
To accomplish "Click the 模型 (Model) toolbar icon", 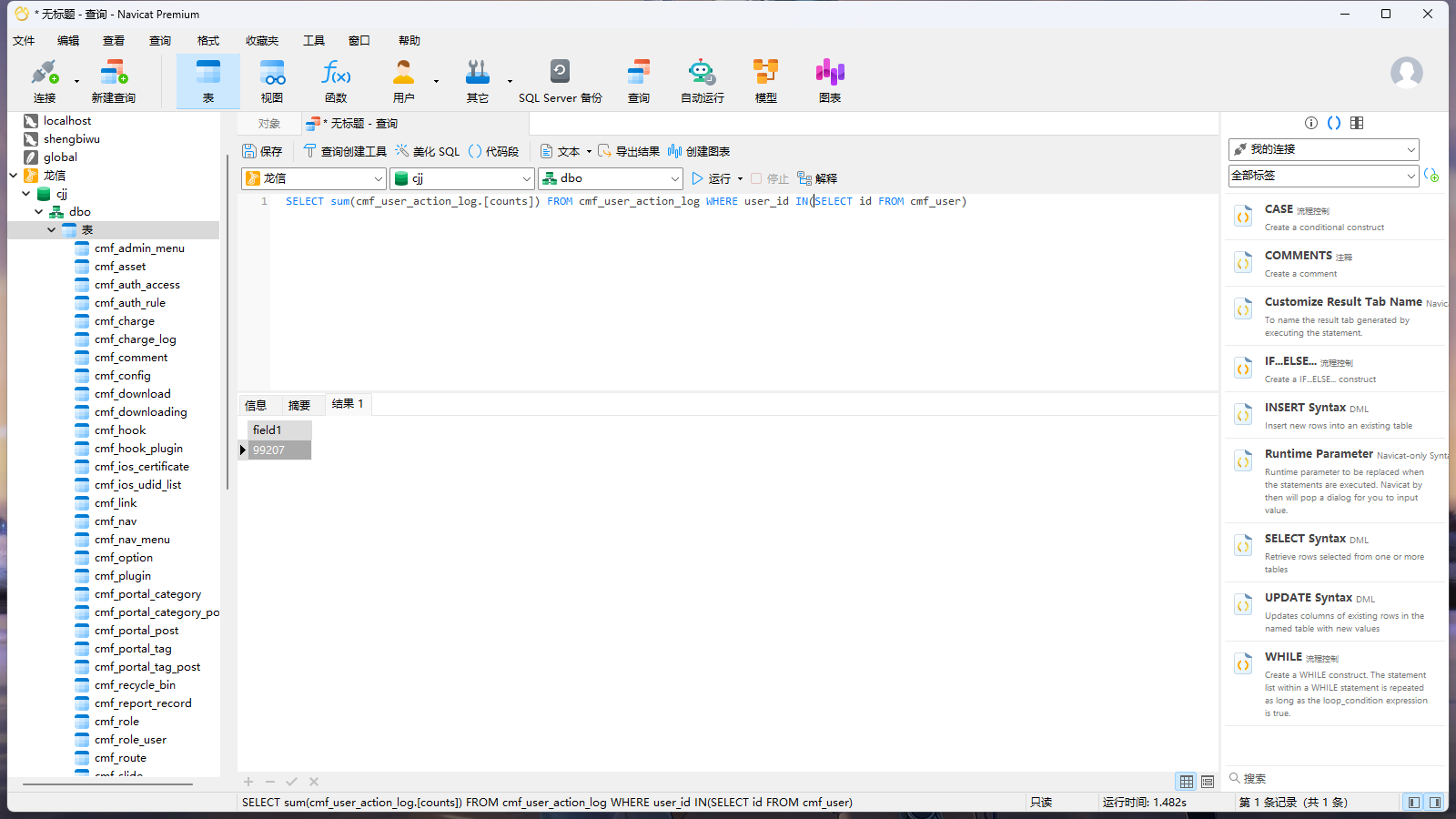I will click(x=765, y=80).
